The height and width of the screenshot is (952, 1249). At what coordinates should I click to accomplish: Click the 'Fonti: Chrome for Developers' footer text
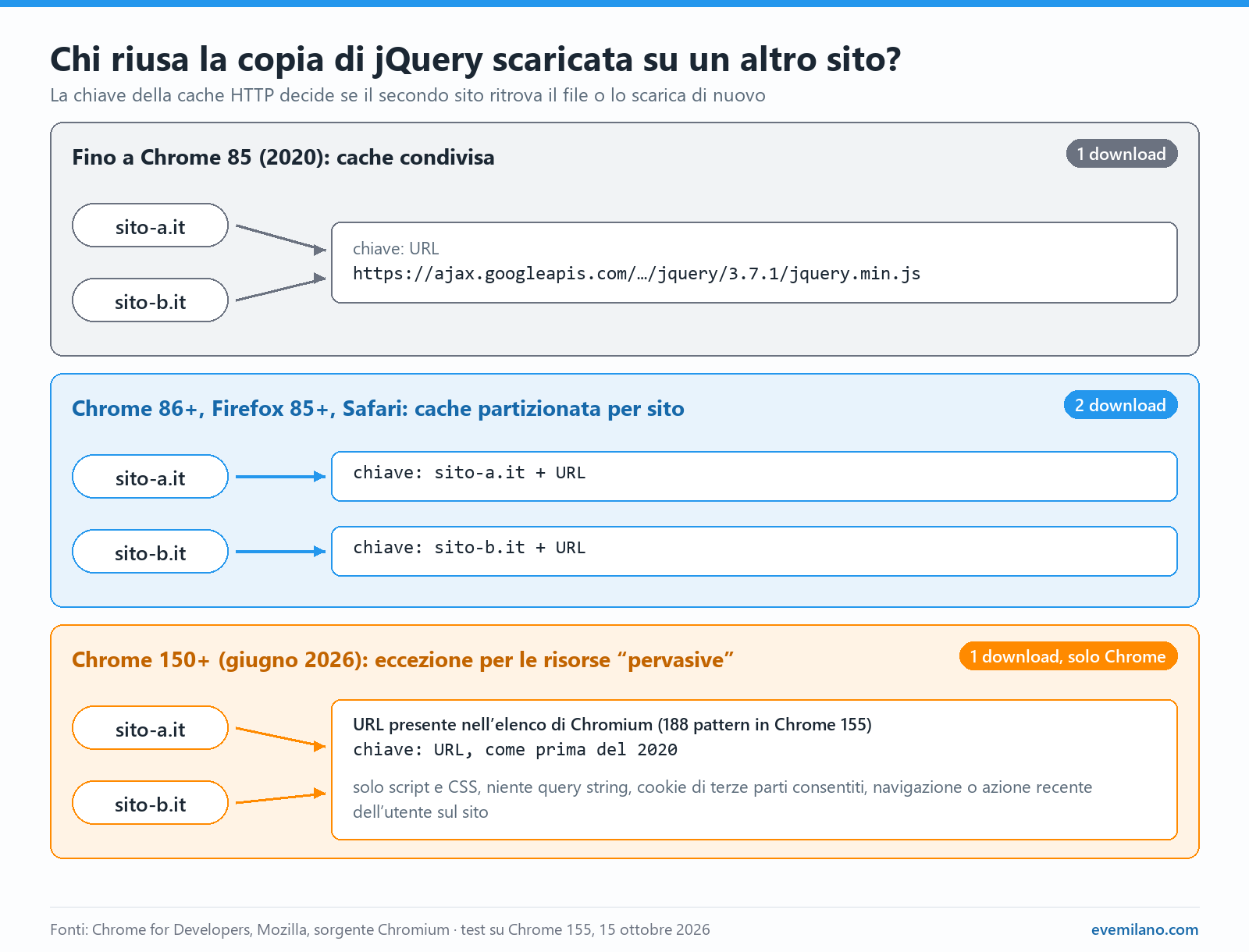click(x=380, y=929)
